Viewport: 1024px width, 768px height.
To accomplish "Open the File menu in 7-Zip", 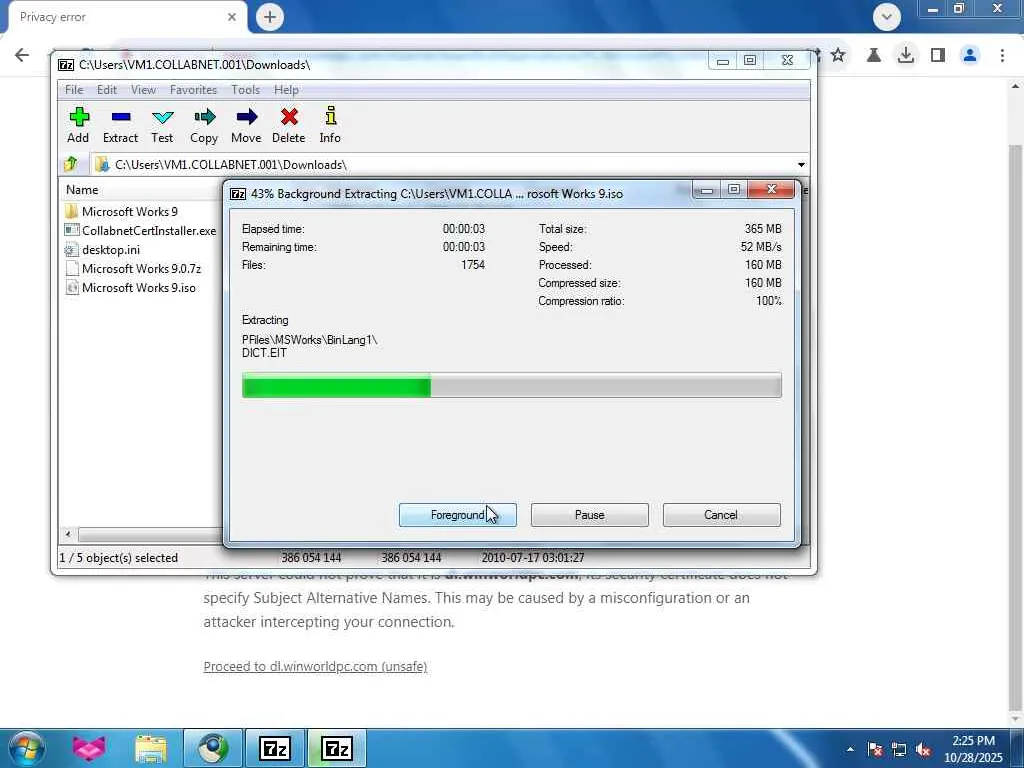I will pos(74,89).
